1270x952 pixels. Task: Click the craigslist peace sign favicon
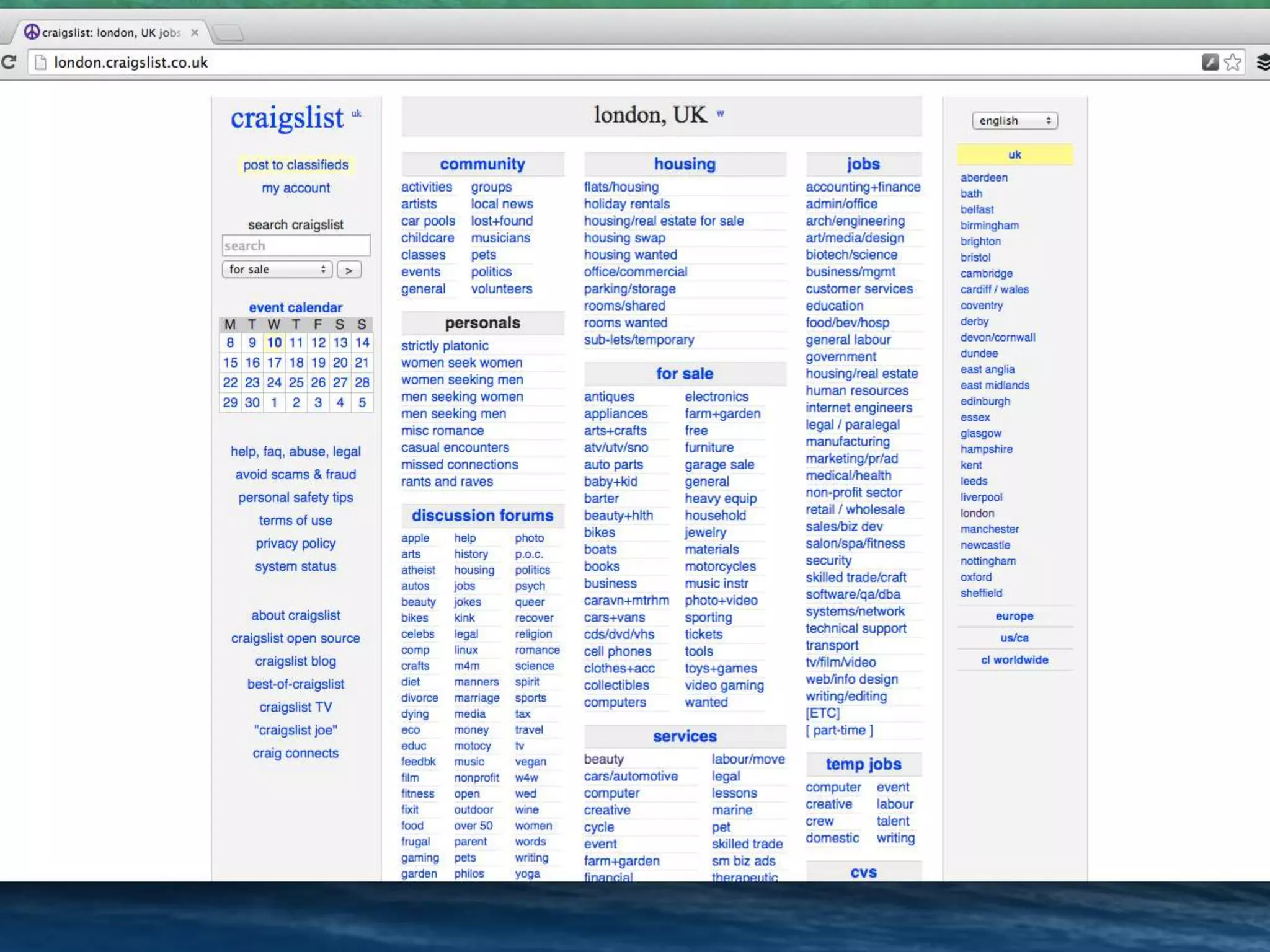[x=32, y=32]
